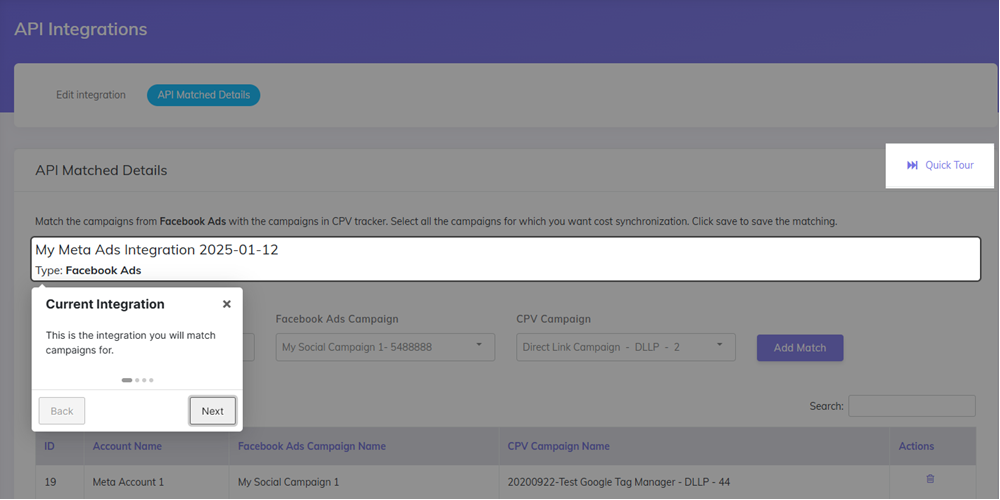Sort table by ID column header
The image size is (1000, 500).
pos(59,446)
